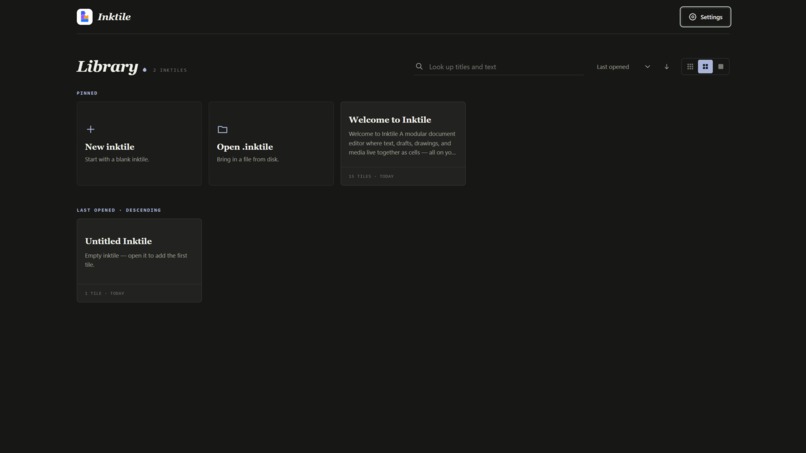Click the '1 TILE · TODAY' footer on Untitled Inktile

(104, 294)
